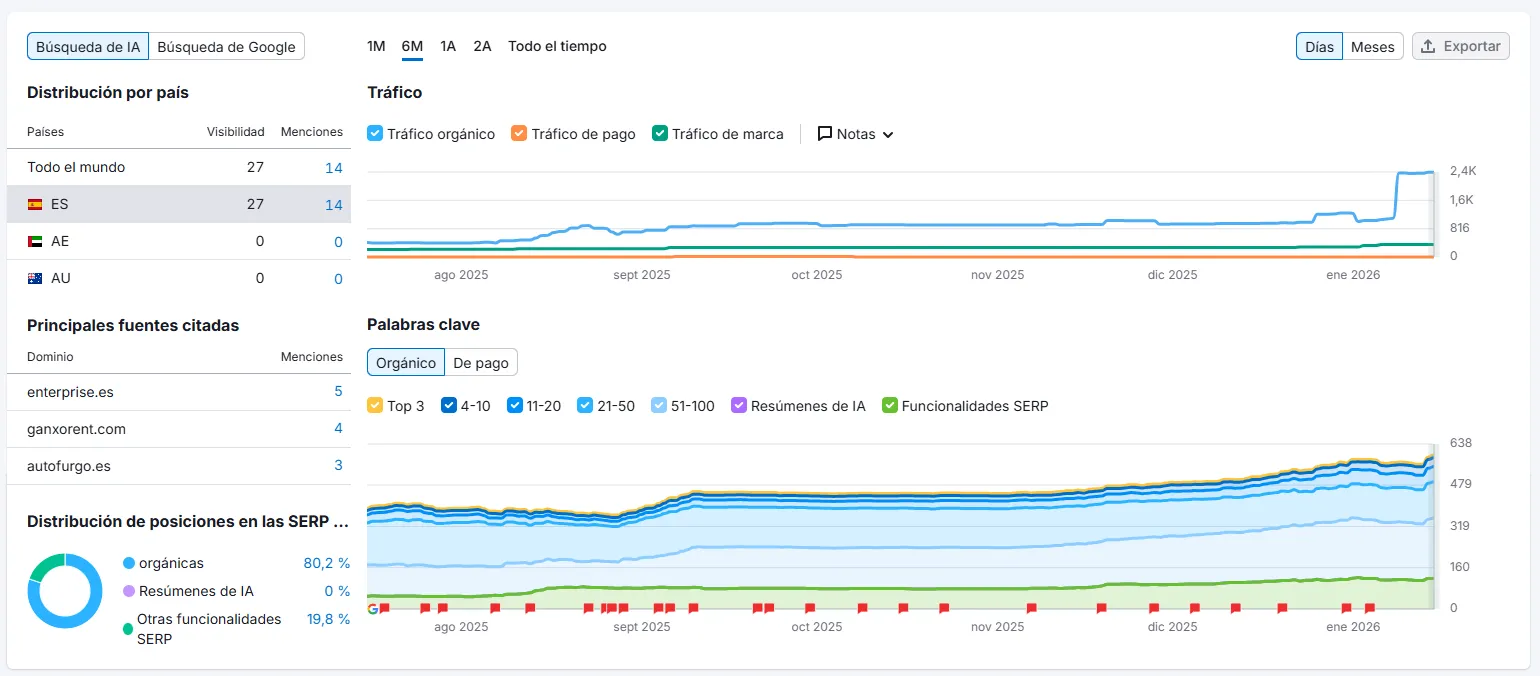Open 4 mentions for ganxorent.com

[338, 428]
